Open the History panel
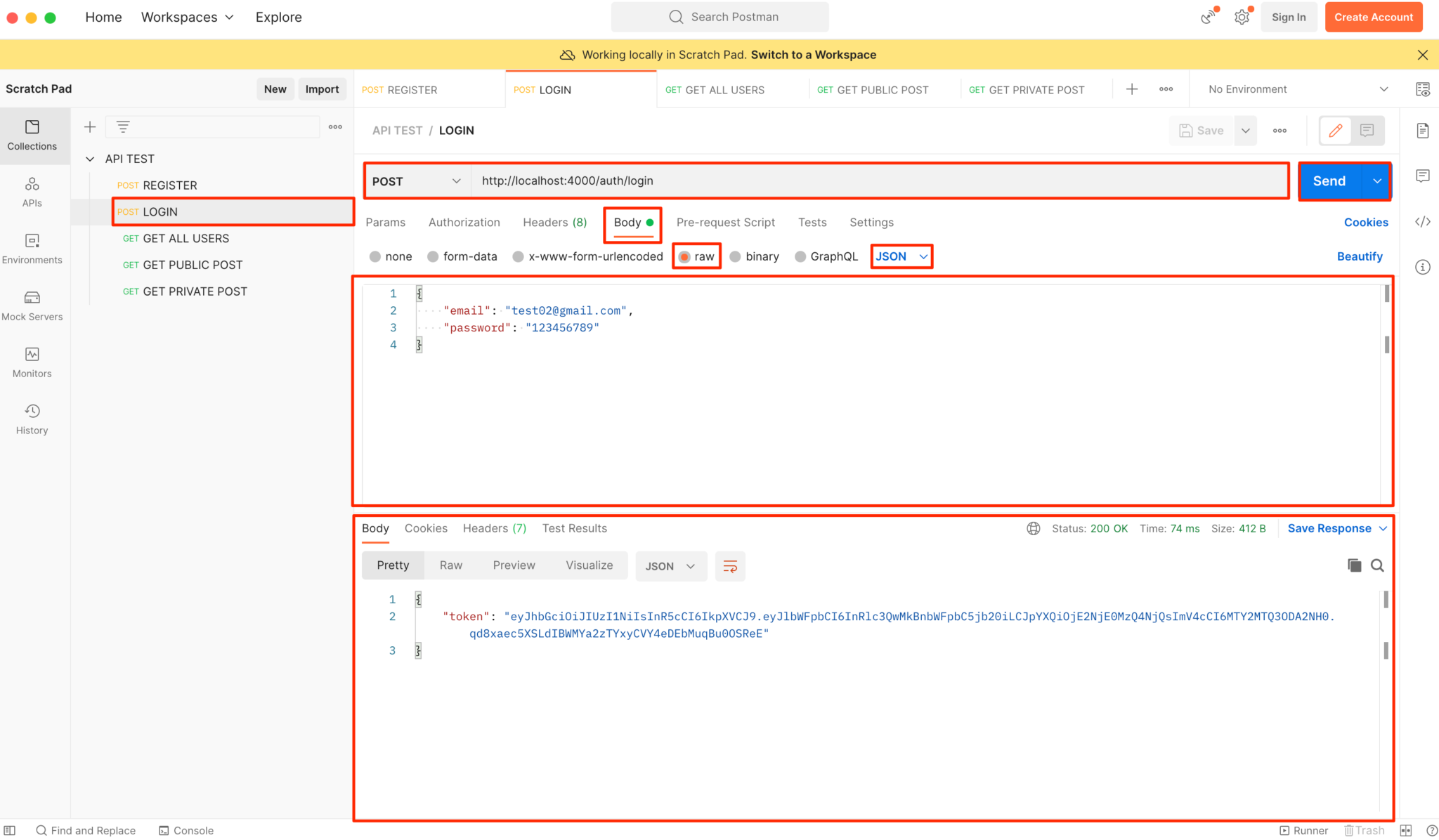This screenshot has width=1439, height=840. click(x=32, y=419)
